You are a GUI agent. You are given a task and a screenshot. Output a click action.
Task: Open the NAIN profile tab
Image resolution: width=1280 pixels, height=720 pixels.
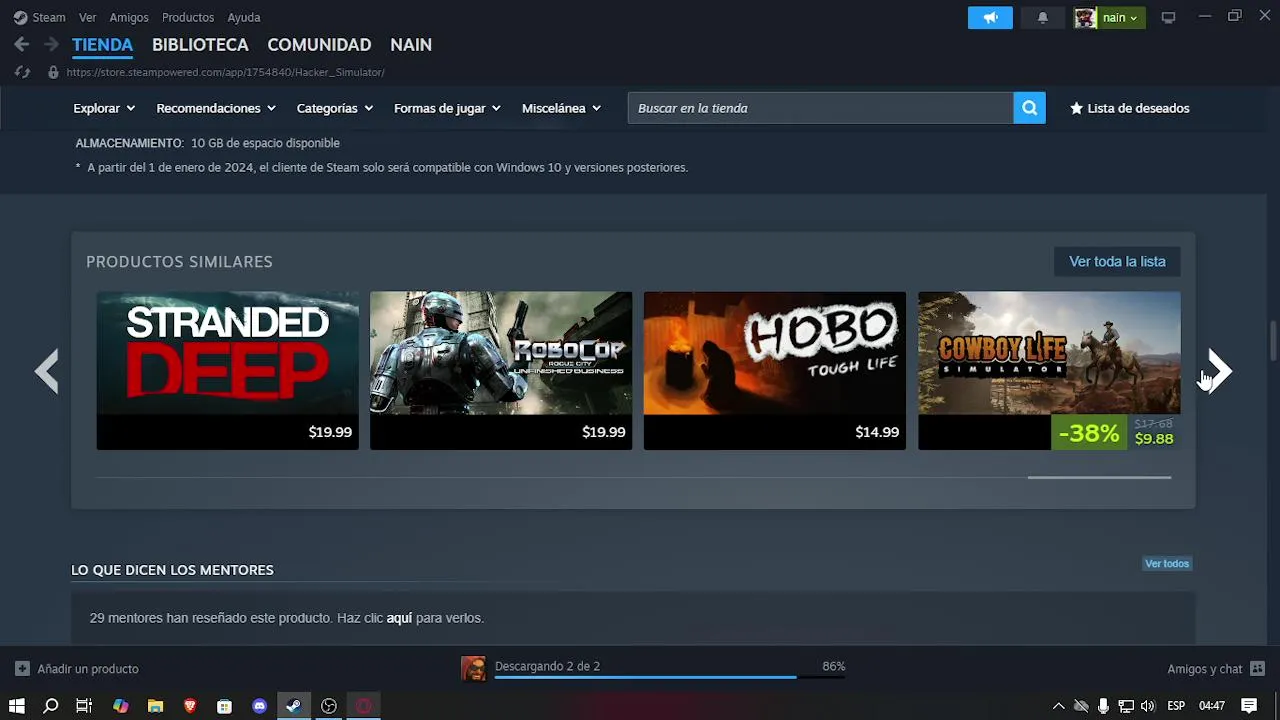[x=411, y=44]
